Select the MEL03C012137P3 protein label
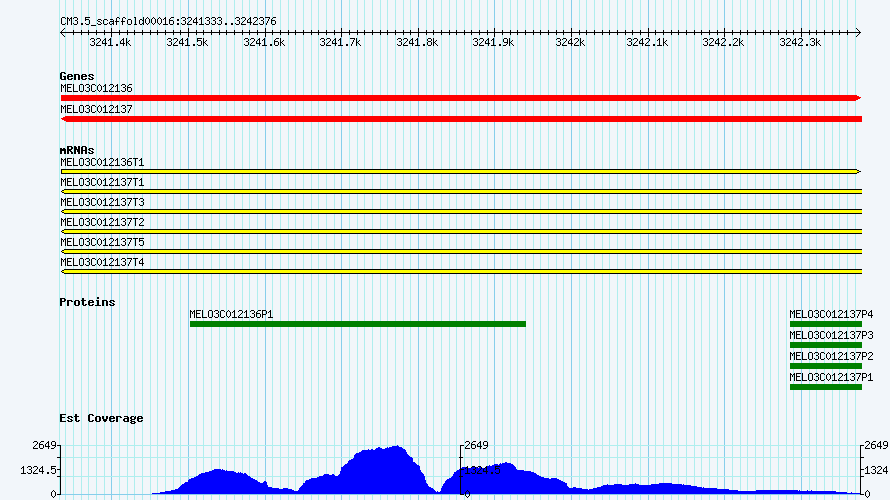 click(831, 335)
